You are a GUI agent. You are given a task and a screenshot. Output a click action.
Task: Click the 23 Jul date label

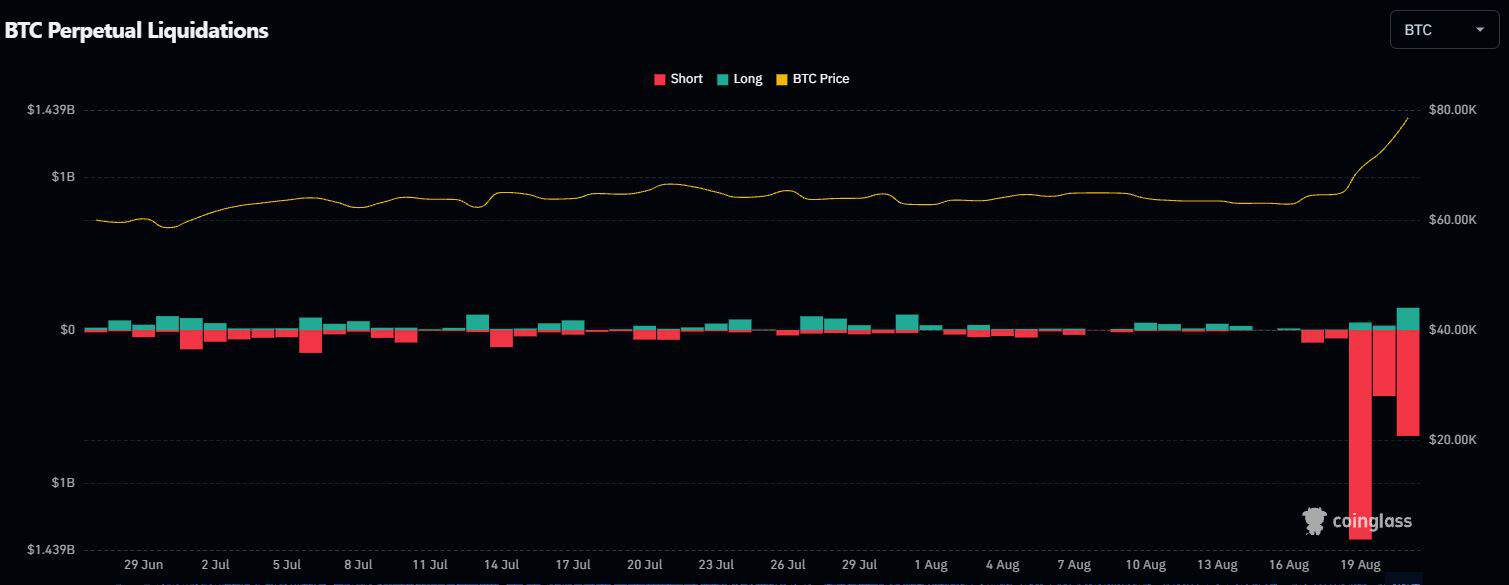point(716,565)
